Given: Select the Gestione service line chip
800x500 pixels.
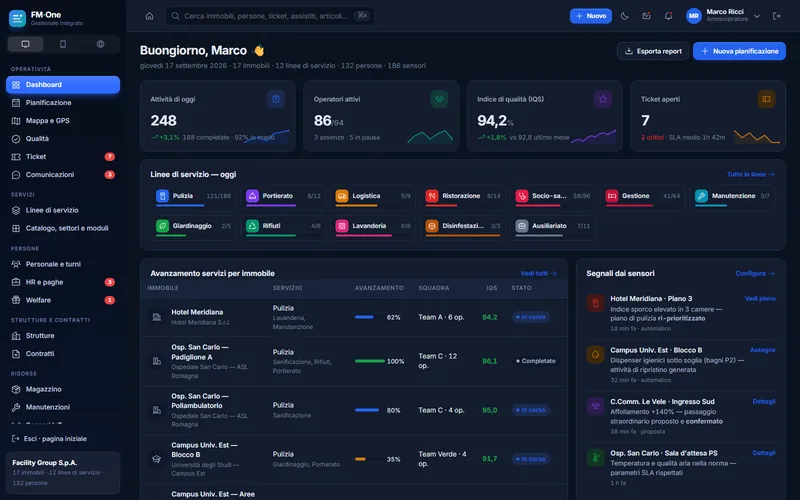Looking at the screenshot, I should pos(643,197).
